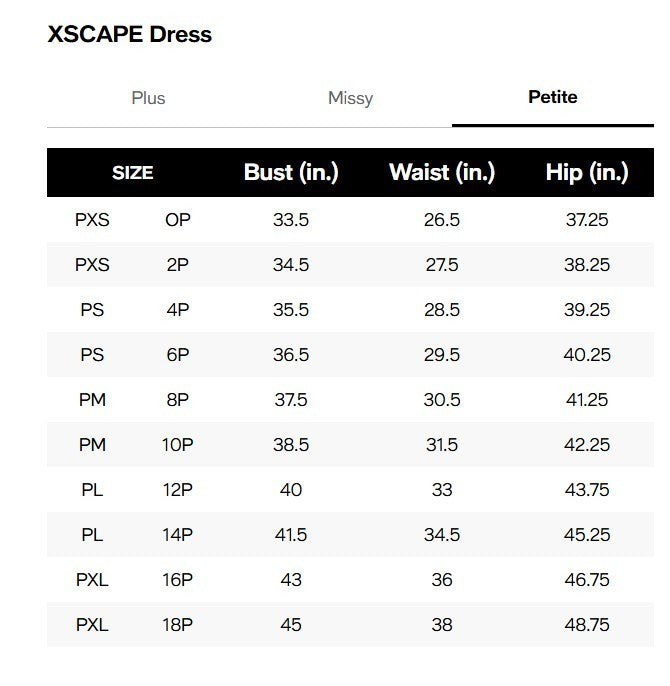Screen dimensions: 670x686
Task: Select the Petite tab
Action: pyautogui.click(x=552, y=97)
